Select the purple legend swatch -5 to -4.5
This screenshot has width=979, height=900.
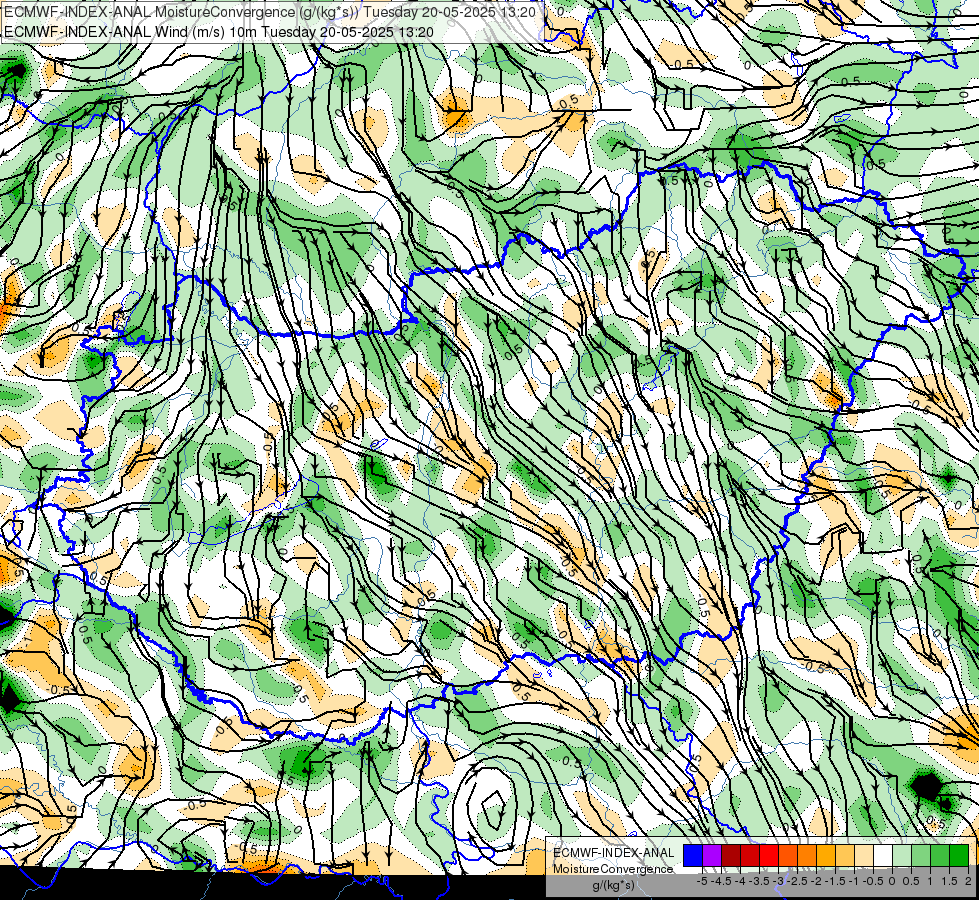[712, 855]
